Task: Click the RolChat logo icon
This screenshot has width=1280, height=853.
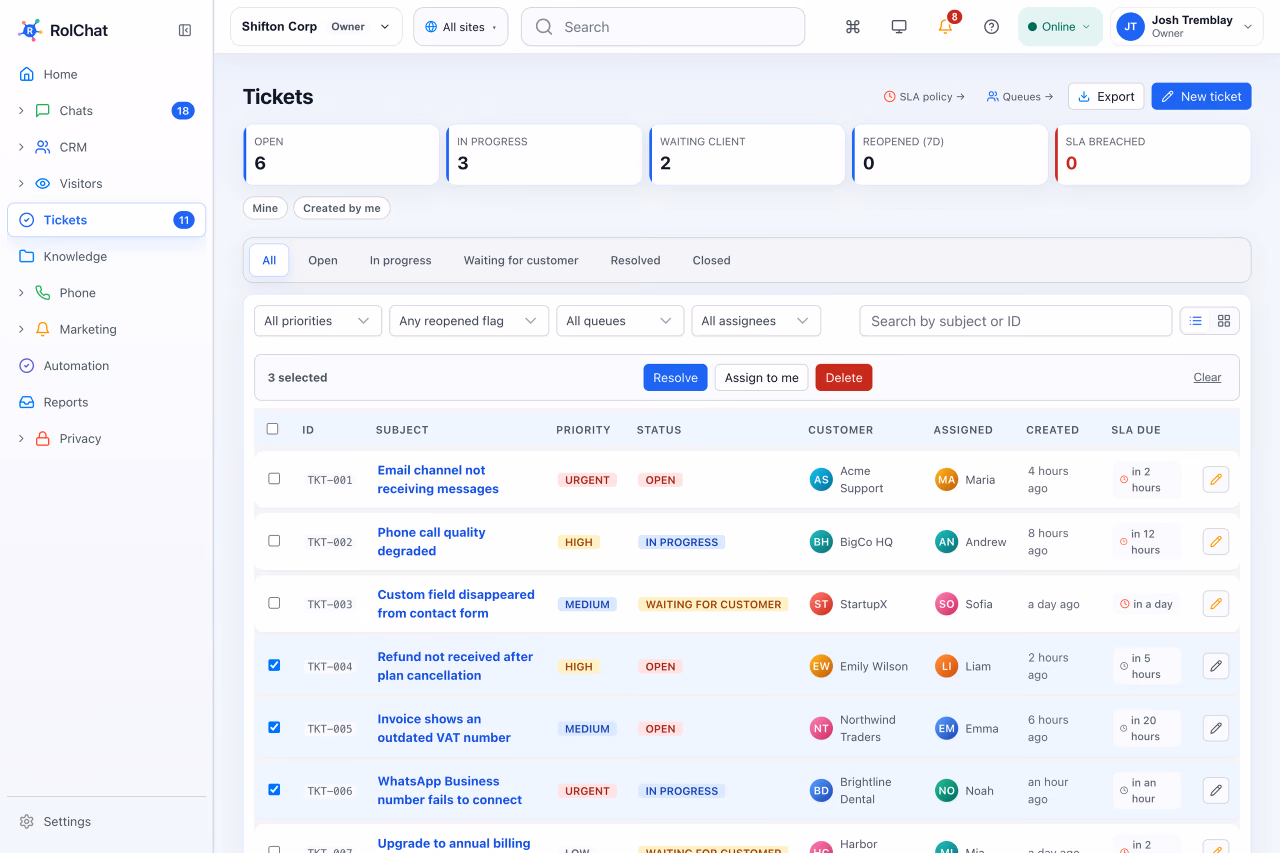Action: pyautogui.click(x=30, y=30)
